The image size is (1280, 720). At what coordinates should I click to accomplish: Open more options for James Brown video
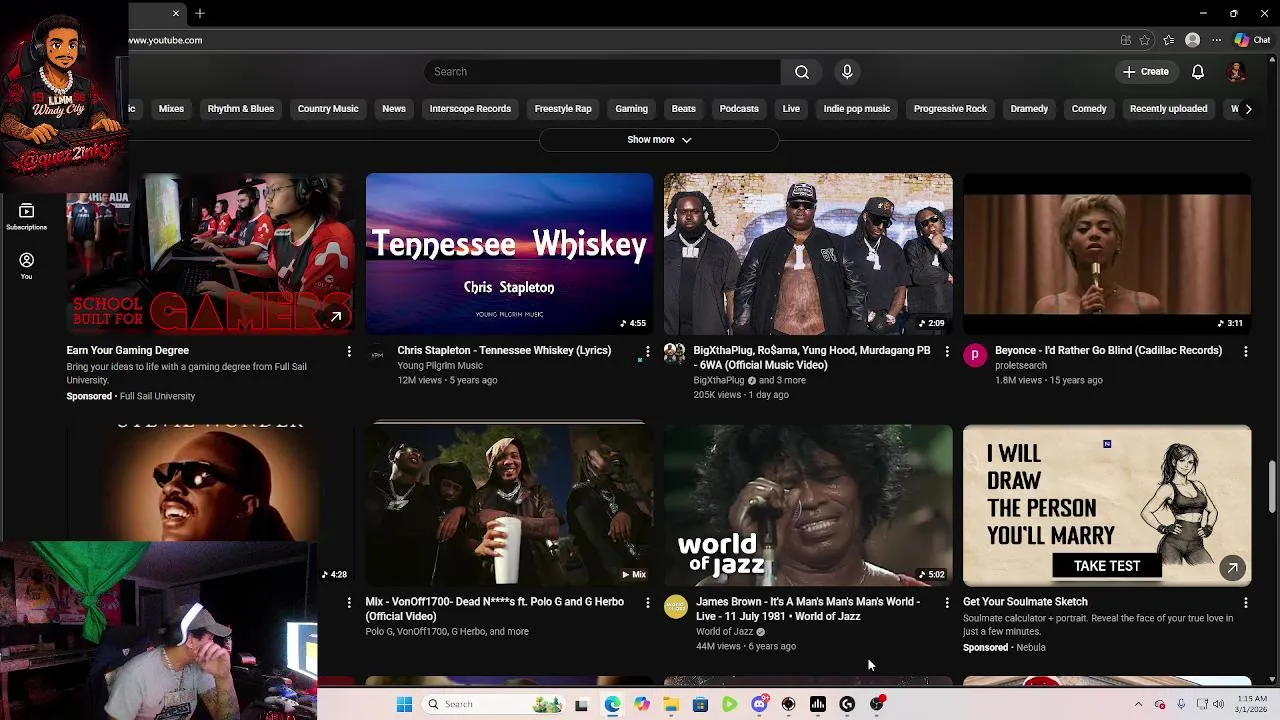(x=947, y=602)
